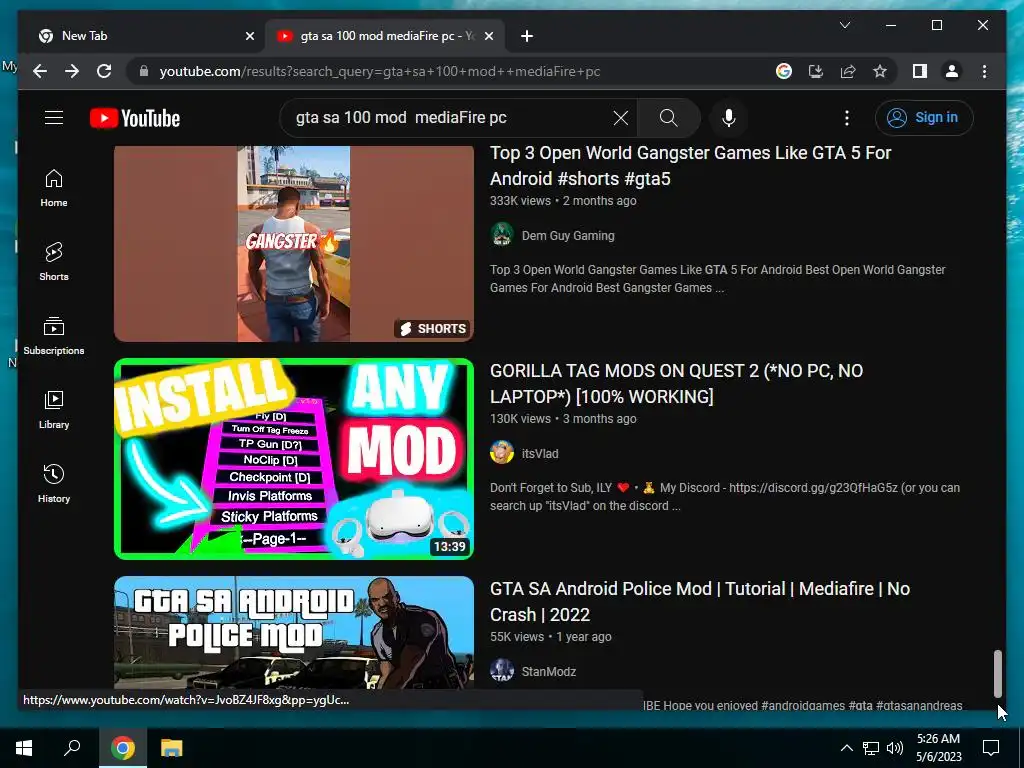Open Shorts from the sidebar
This screenshot has width=1024, height=768.
coord(54,262)
